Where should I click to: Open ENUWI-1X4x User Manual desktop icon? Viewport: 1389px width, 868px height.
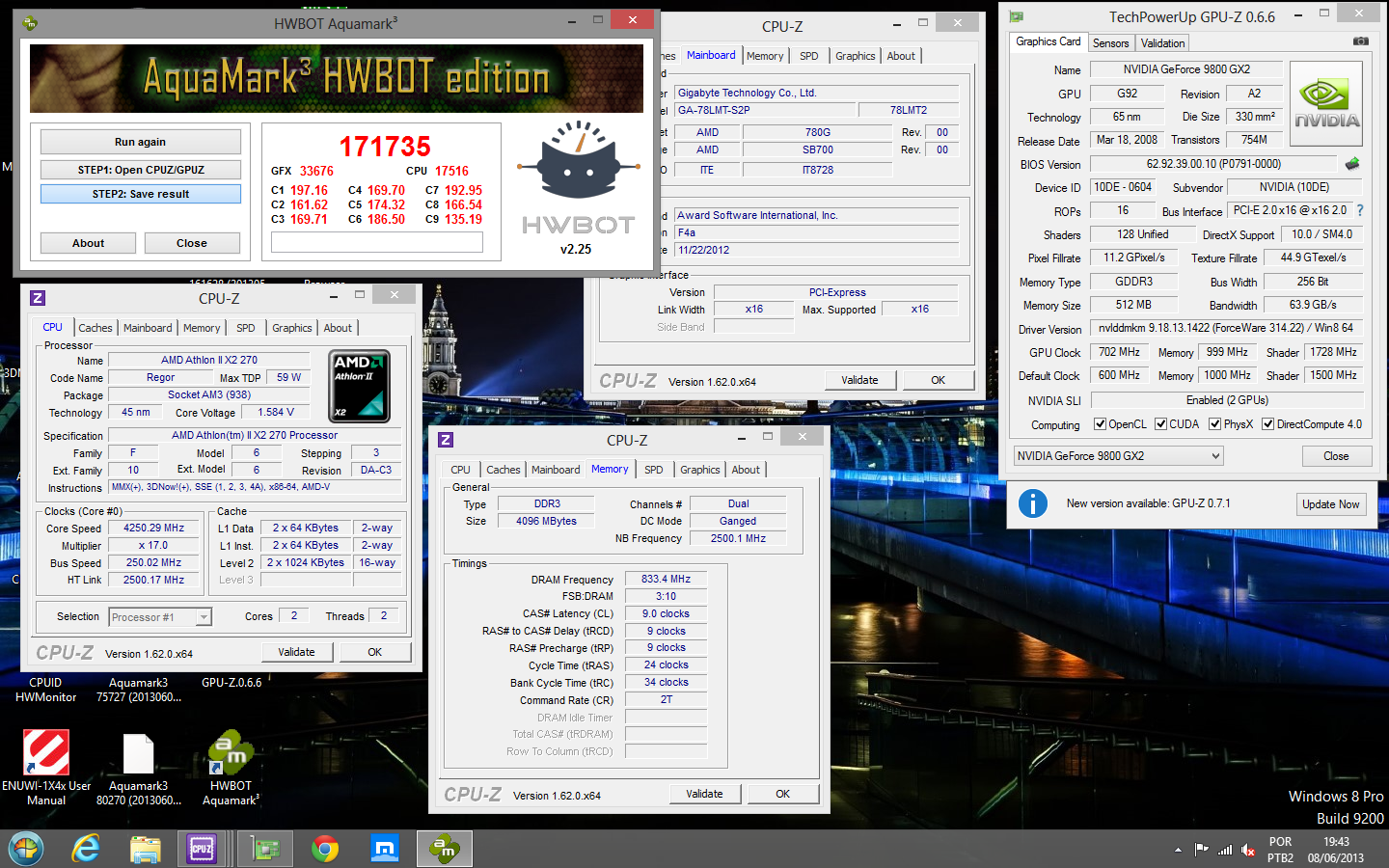(46, 769)
